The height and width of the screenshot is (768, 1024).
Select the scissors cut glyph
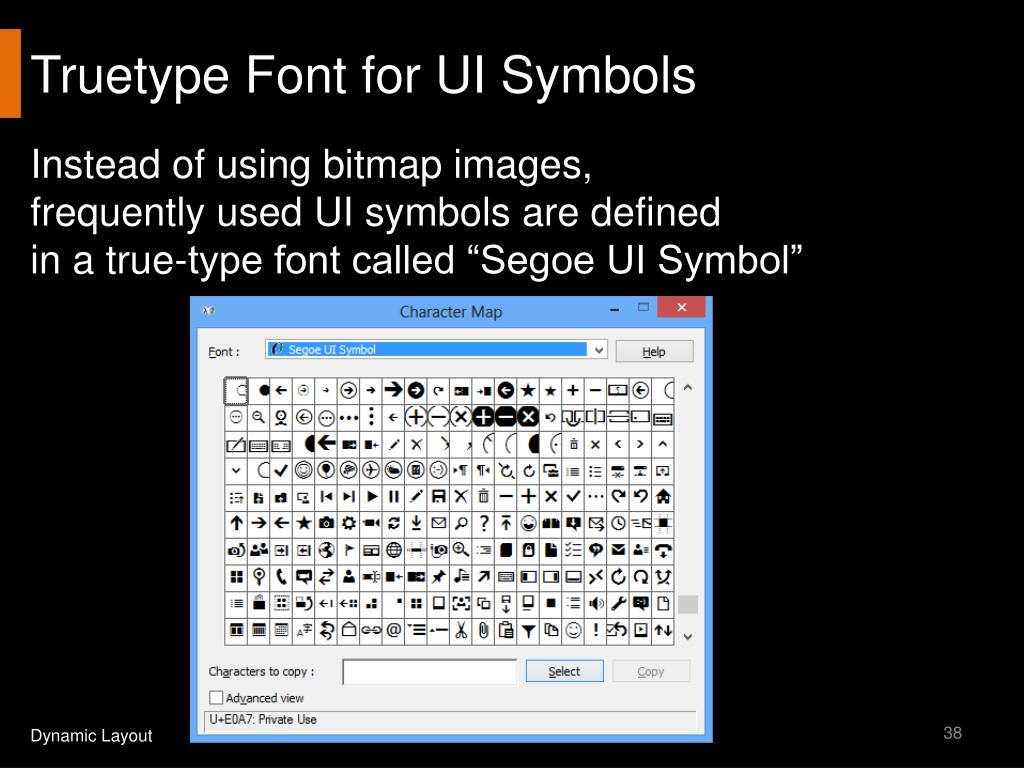(x=461, y=630)
